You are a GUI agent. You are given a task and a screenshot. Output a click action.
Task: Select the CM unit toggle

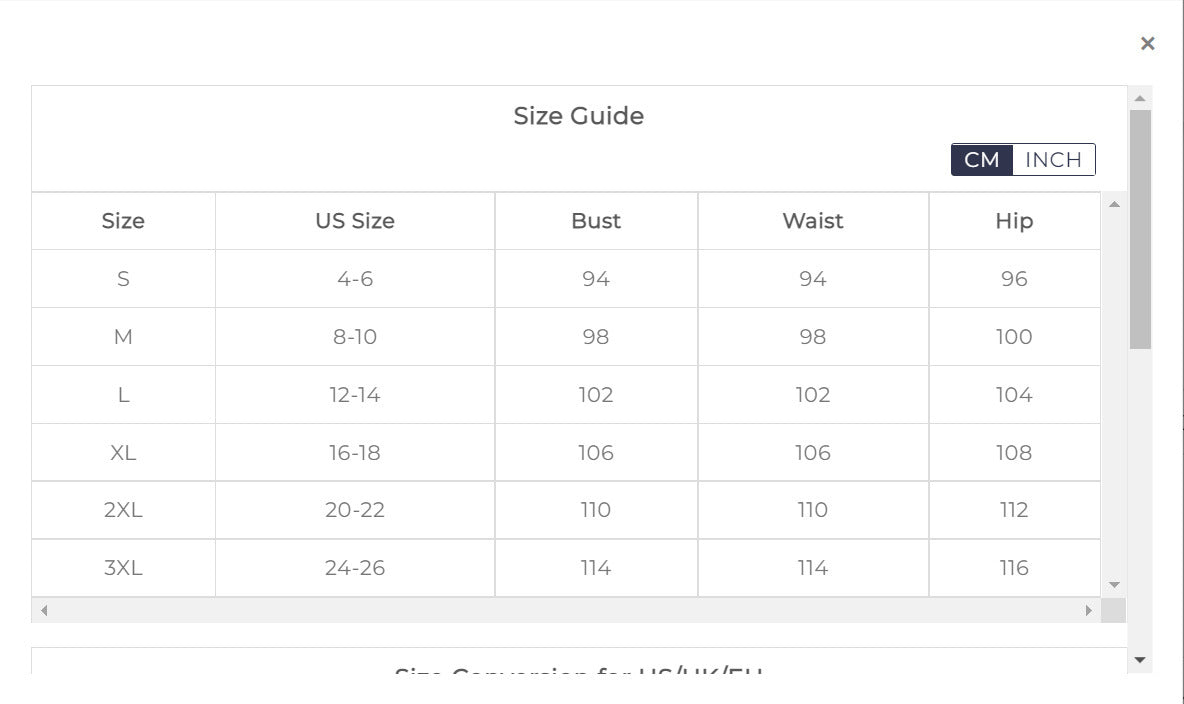(982, 160)
